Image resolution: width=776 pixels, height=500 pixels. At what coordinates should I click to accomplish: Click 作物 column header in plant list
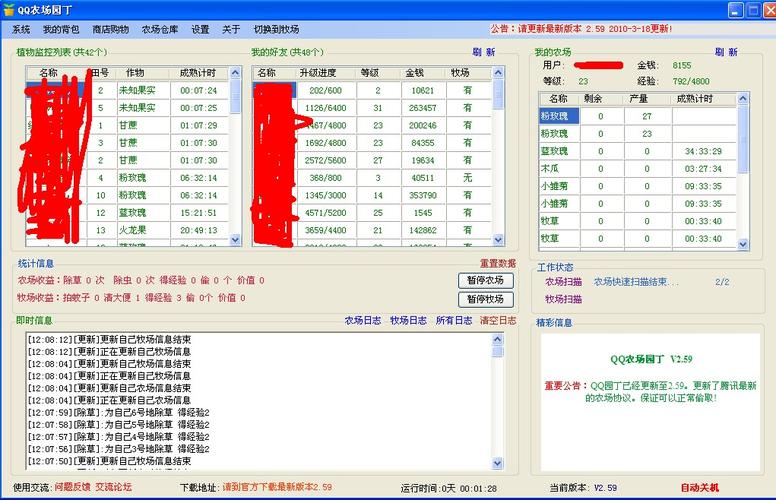[x=143, y=73]
